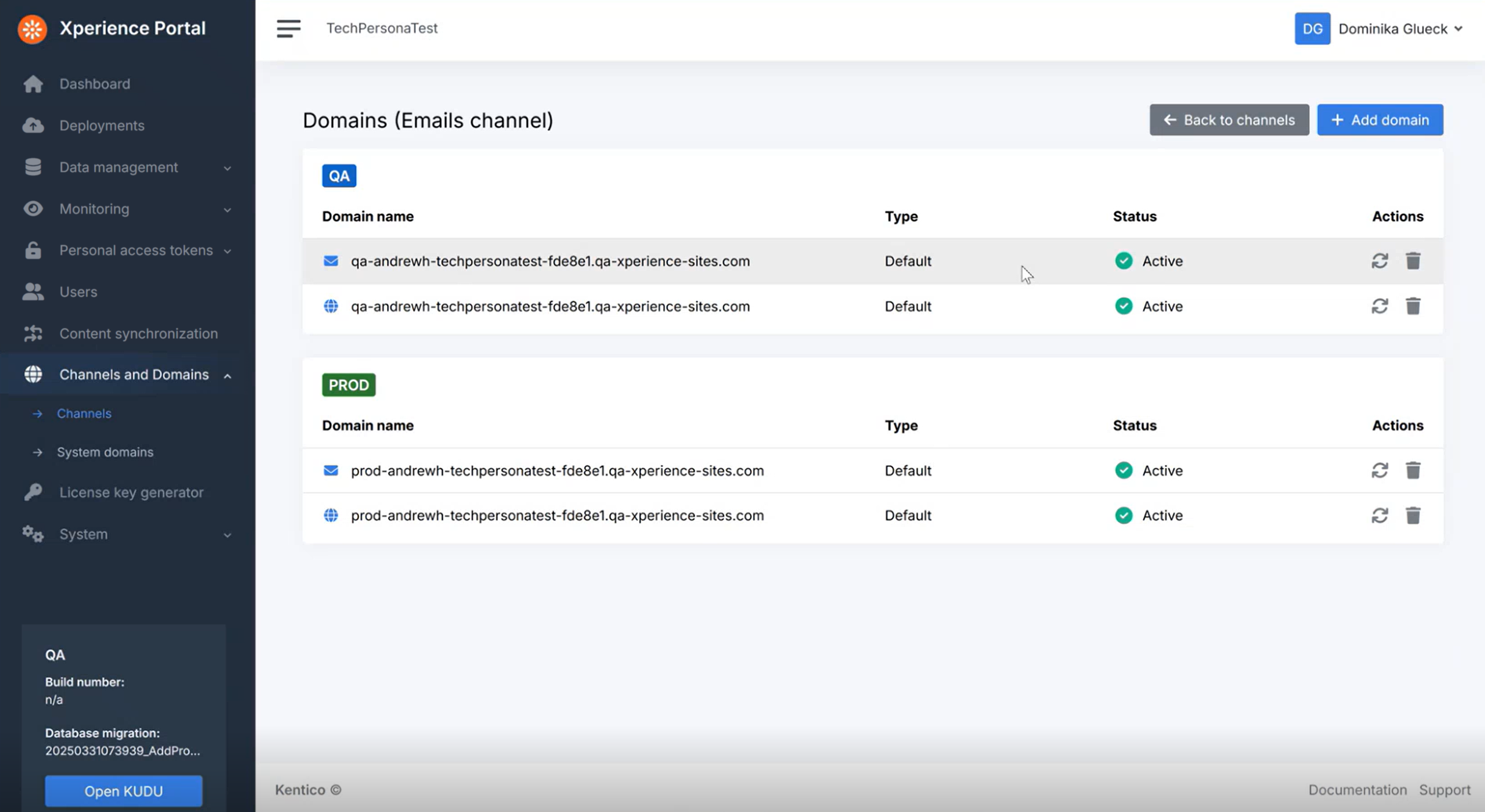The height and width of the screenshot is (812, 1485).
Task: Go to System domains submenu
Action: tap(105, 452)
